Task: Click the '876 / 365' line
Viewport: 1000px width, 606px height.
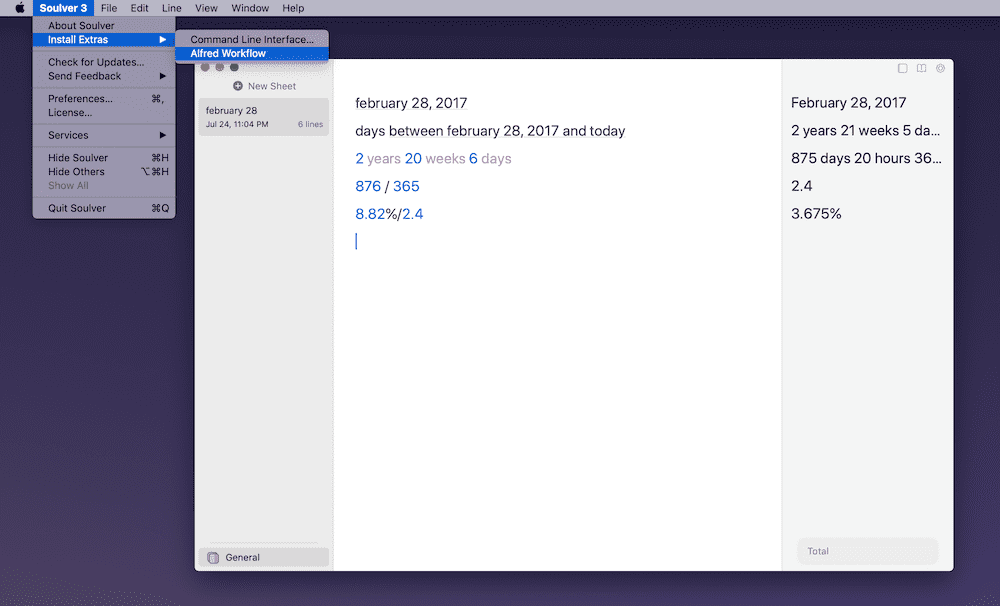Action: pos(387,186)
